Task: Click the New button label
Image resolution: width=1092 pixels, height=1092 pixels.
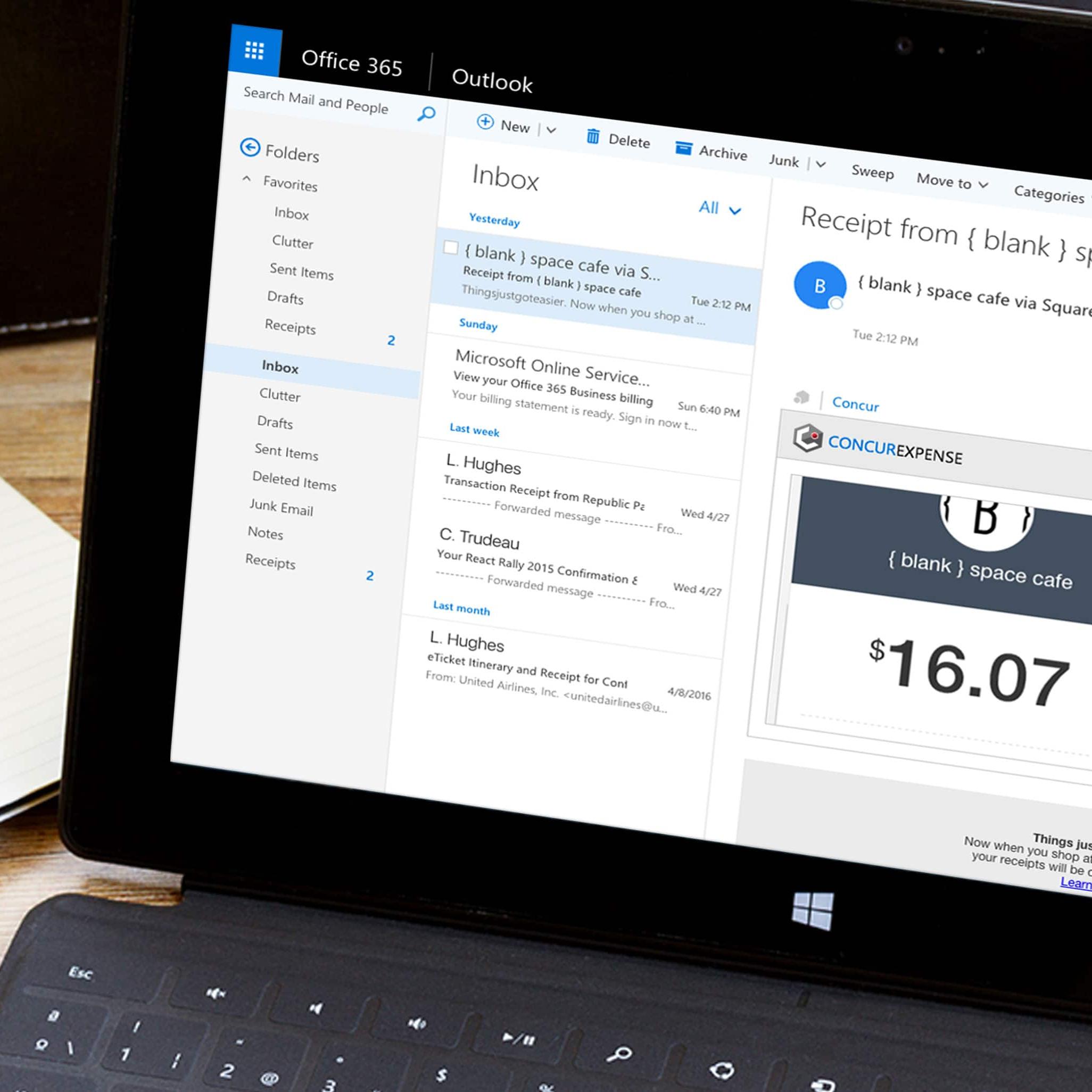Action: coord(516,127)
